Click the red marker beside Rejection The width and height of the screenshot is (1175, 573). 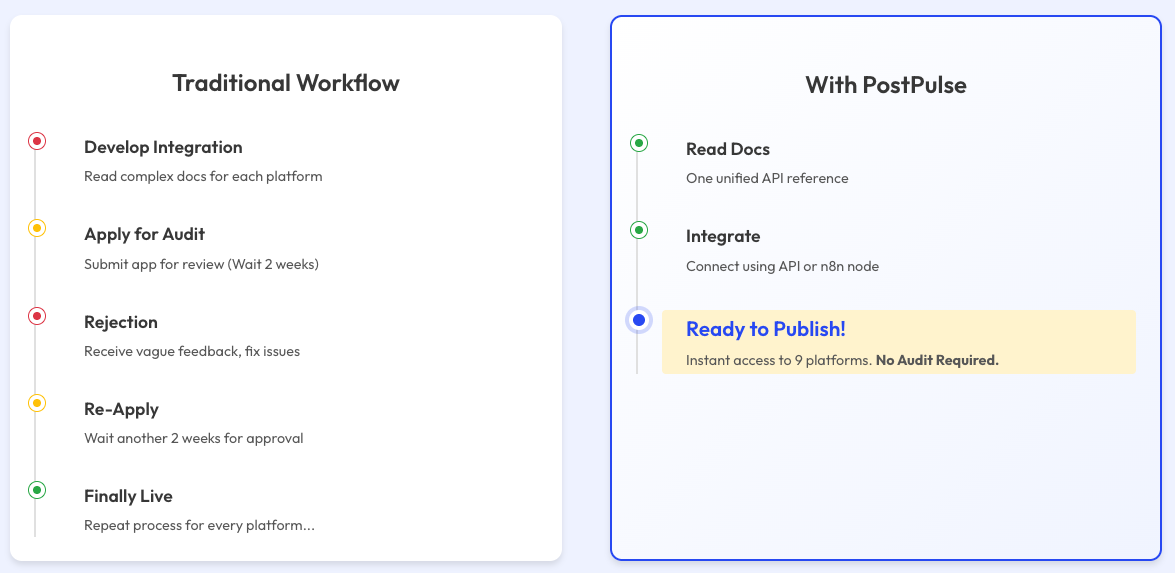point(37,315)
